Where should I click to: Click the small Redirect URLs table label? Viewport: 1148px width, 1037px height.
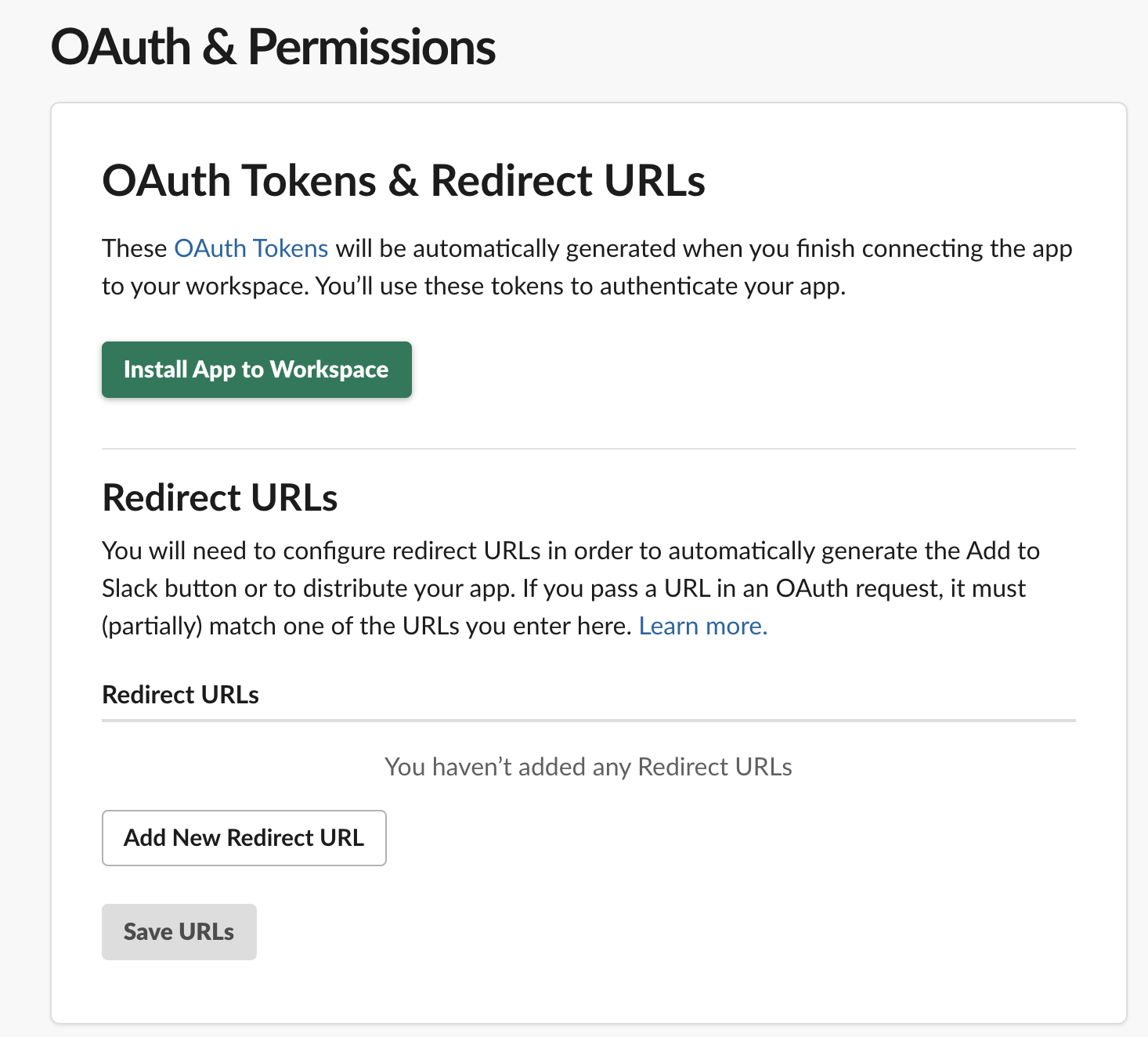[180, 695]
